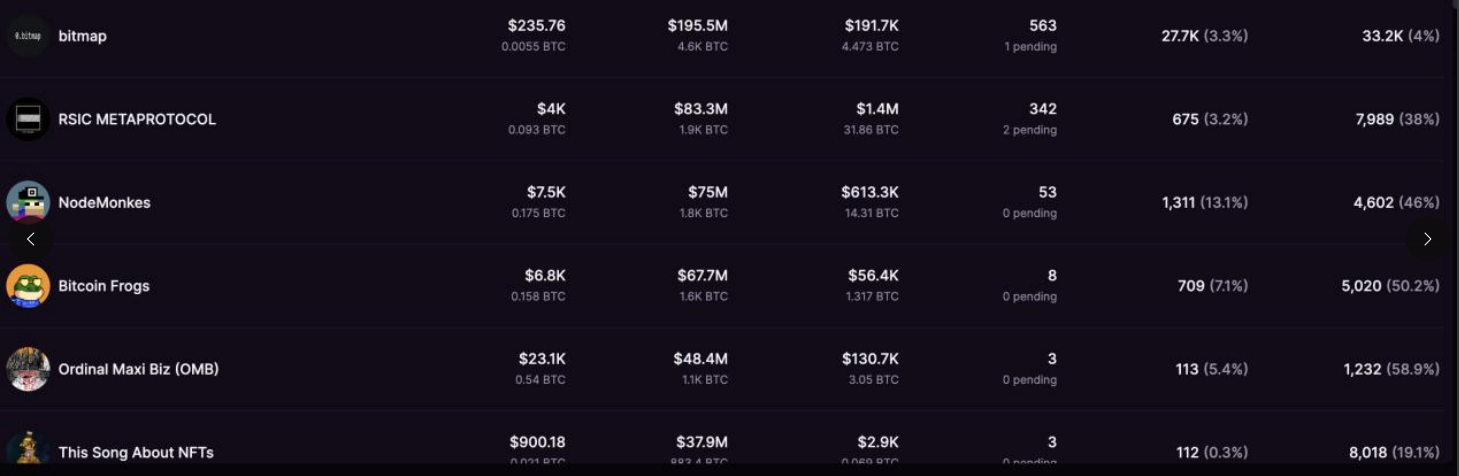Open RSIC METAPROTOCOL collection page
This screenshot has width=1459, height=476.
(x=137, y=119)
